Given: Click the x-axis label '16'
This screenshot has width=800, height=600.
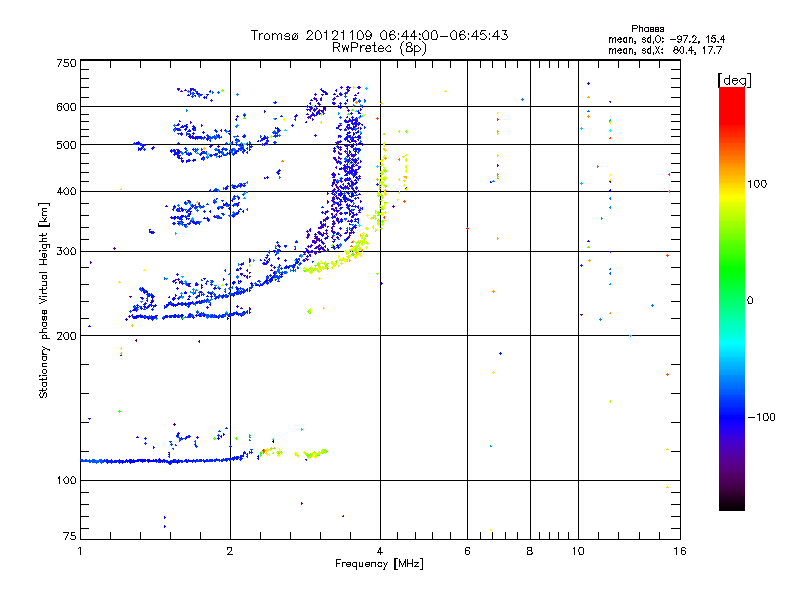Looking at the screenshot, I should coord(680,551).
